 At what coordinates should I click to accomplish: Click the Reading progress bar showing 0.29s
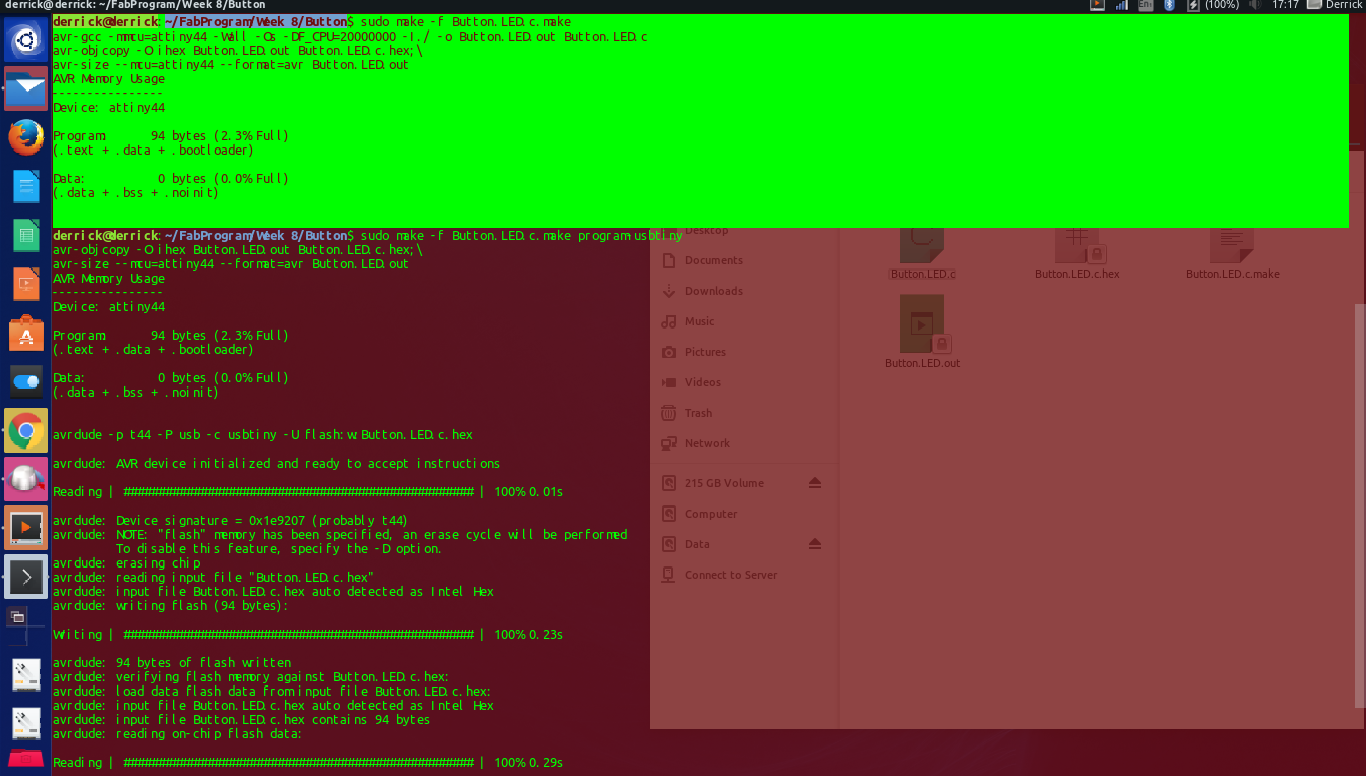click(298, 763)
